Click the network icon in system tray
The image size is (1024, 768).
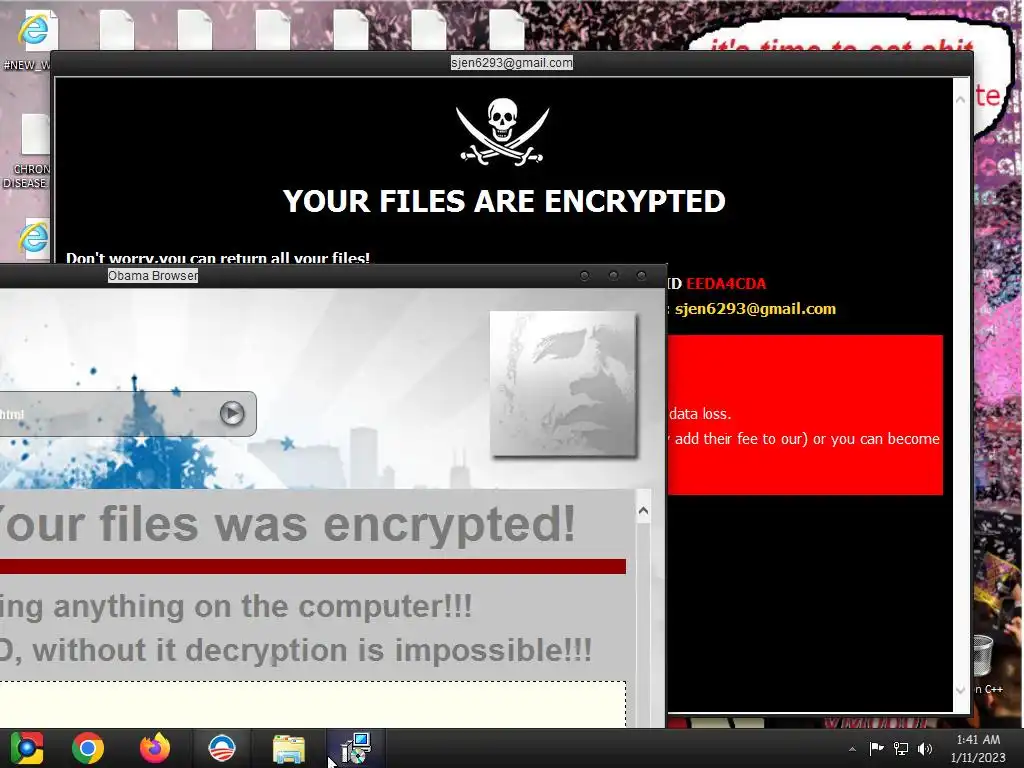tap(901, 748)
